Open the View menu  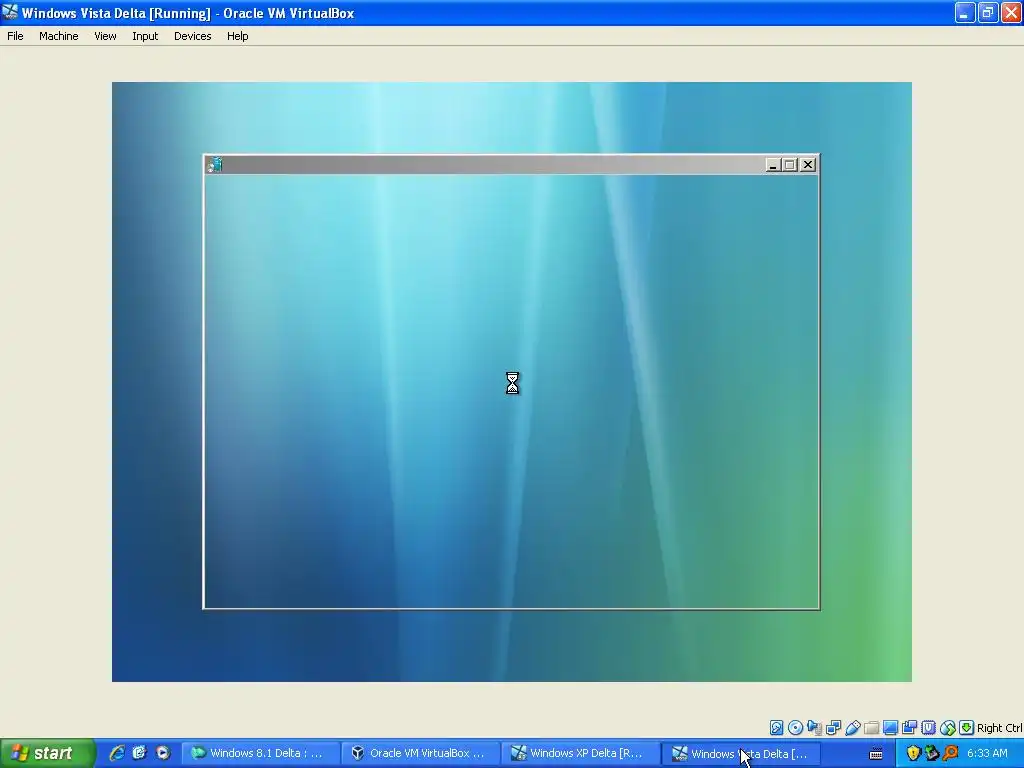pos(105,36)
